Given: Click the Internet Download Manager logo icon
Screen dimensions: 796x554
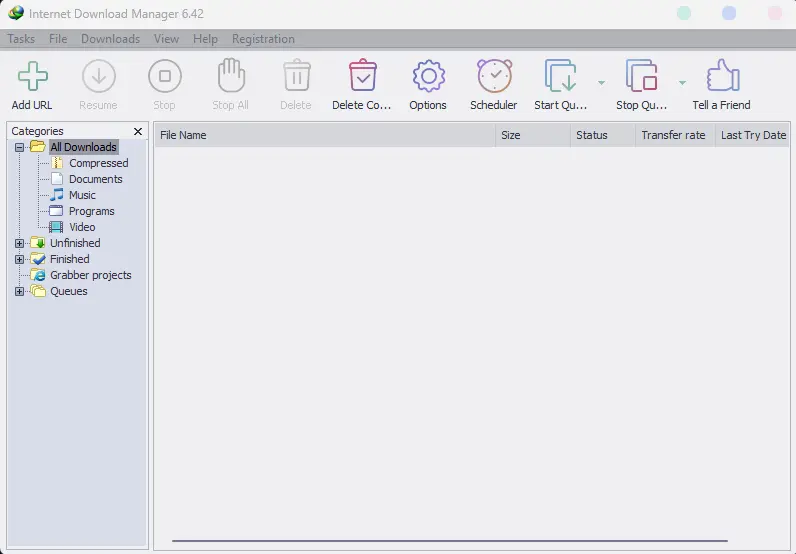Looking at the screenshot, I should tap(16, 13).
